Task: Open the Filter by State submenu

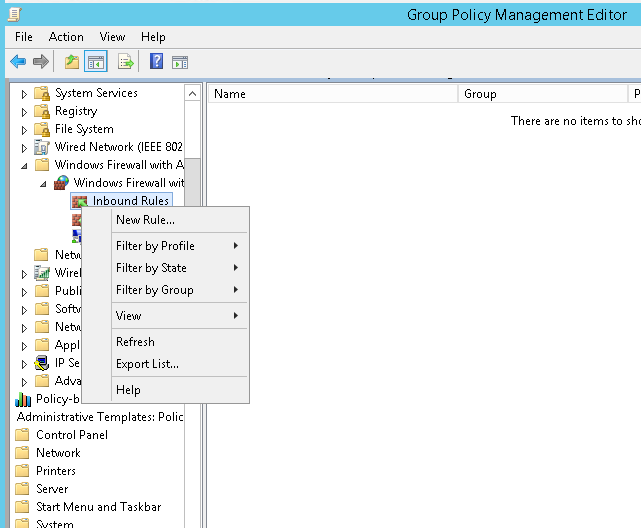Action: coord(179,268)
